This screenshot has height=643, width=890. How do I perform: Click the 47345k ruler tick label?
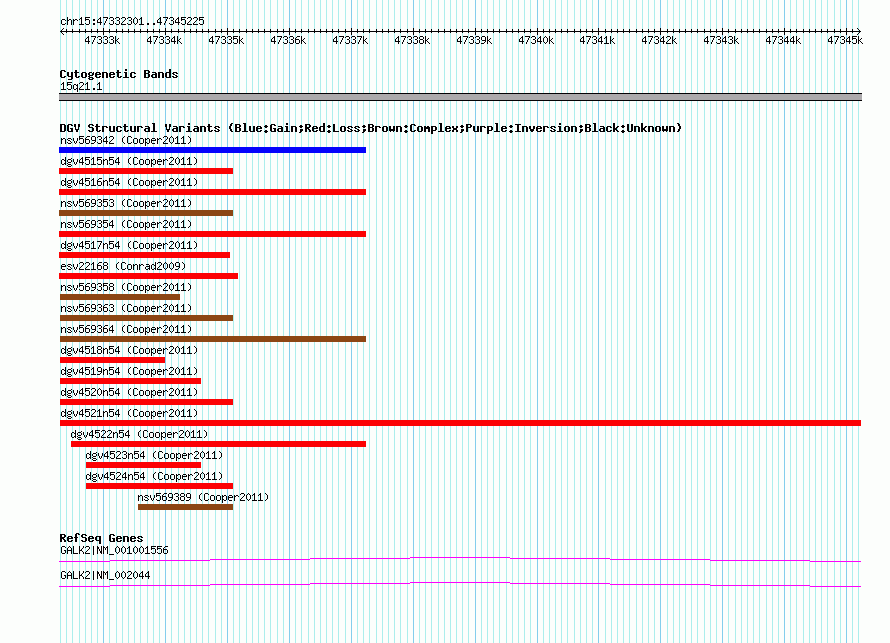845,40
